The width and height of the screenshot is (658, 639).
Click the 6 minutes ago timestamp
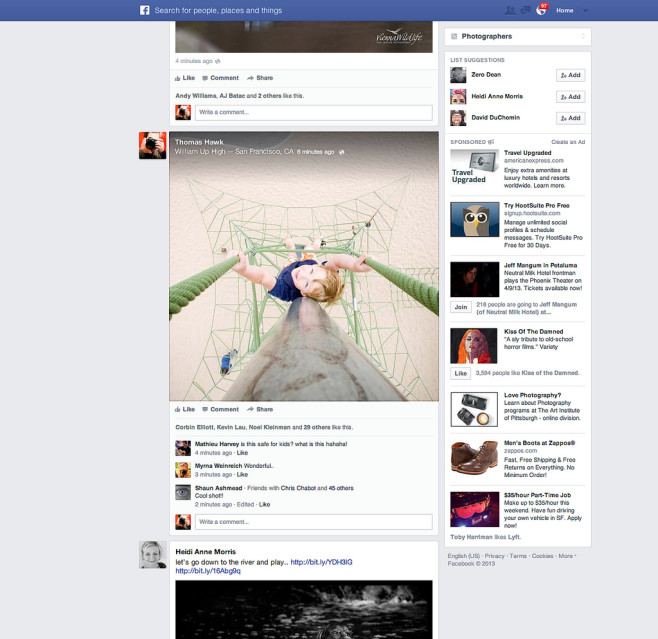(315, 152)
